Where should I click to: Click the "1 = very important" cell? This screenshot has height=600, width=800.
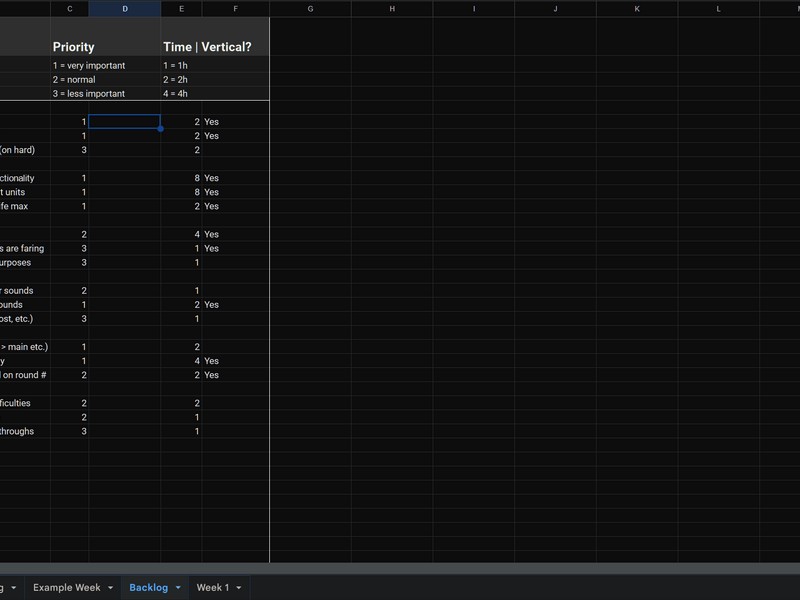point(89,66)
